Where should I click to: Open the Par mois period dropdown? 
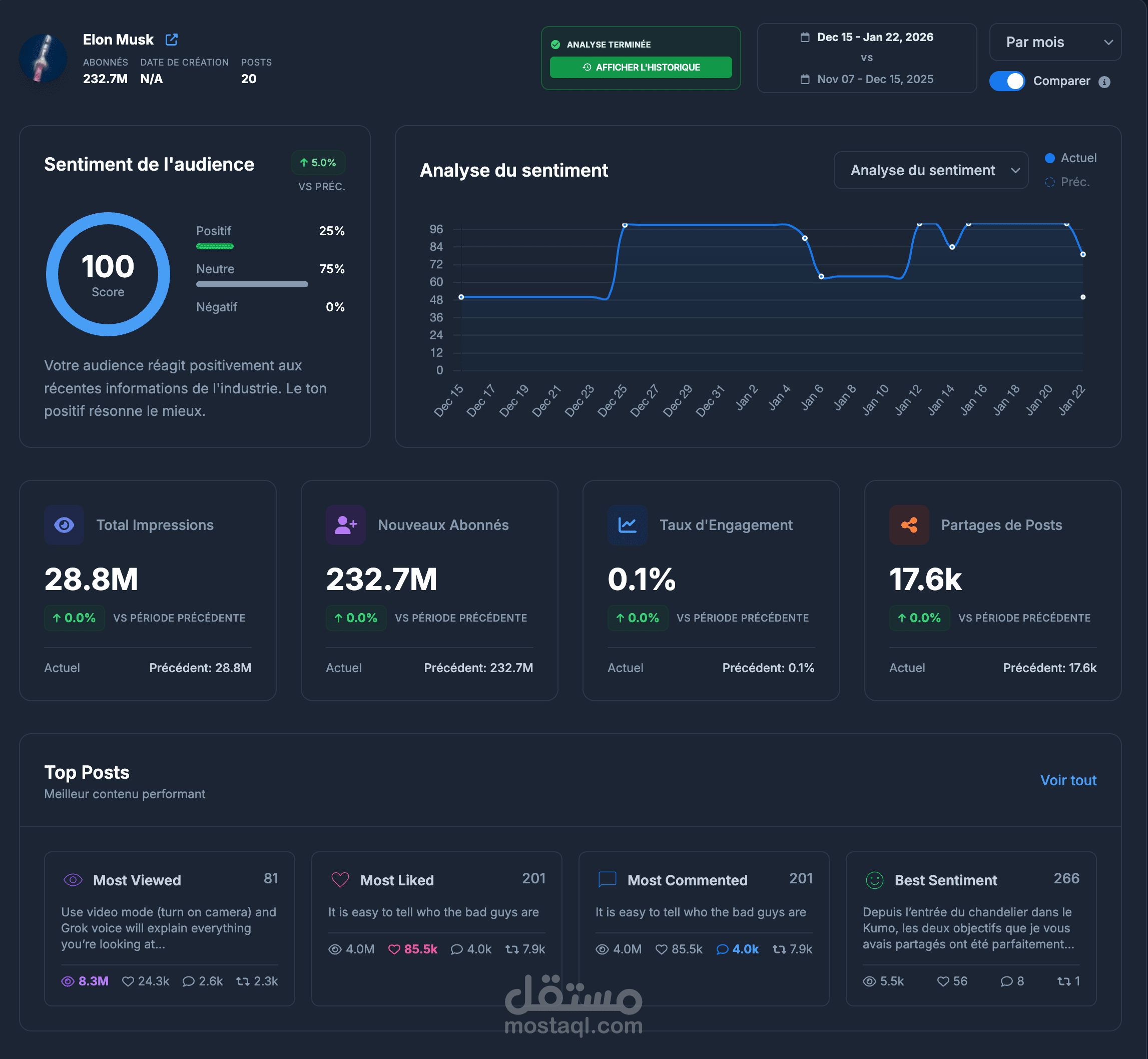pyautogui.click(x=1055, y=42)
